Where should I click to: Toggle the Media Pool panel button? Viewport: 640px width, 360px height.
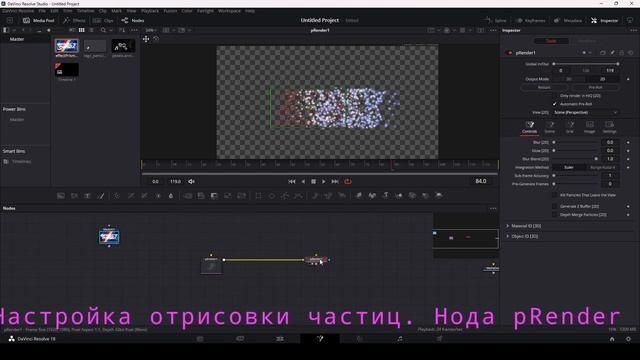39,20
